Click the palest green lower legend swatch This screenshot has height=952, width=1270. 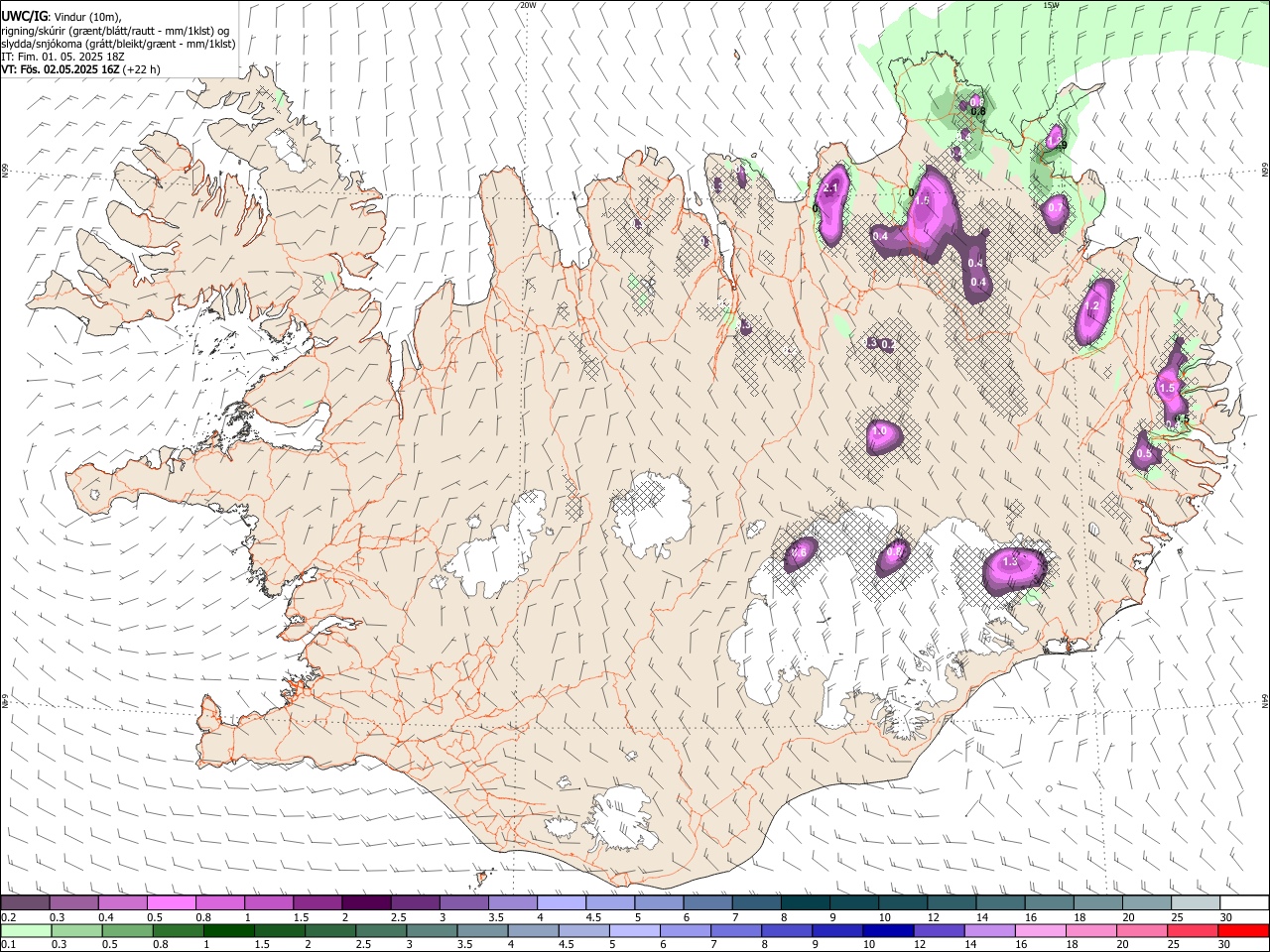click(26, 931)
